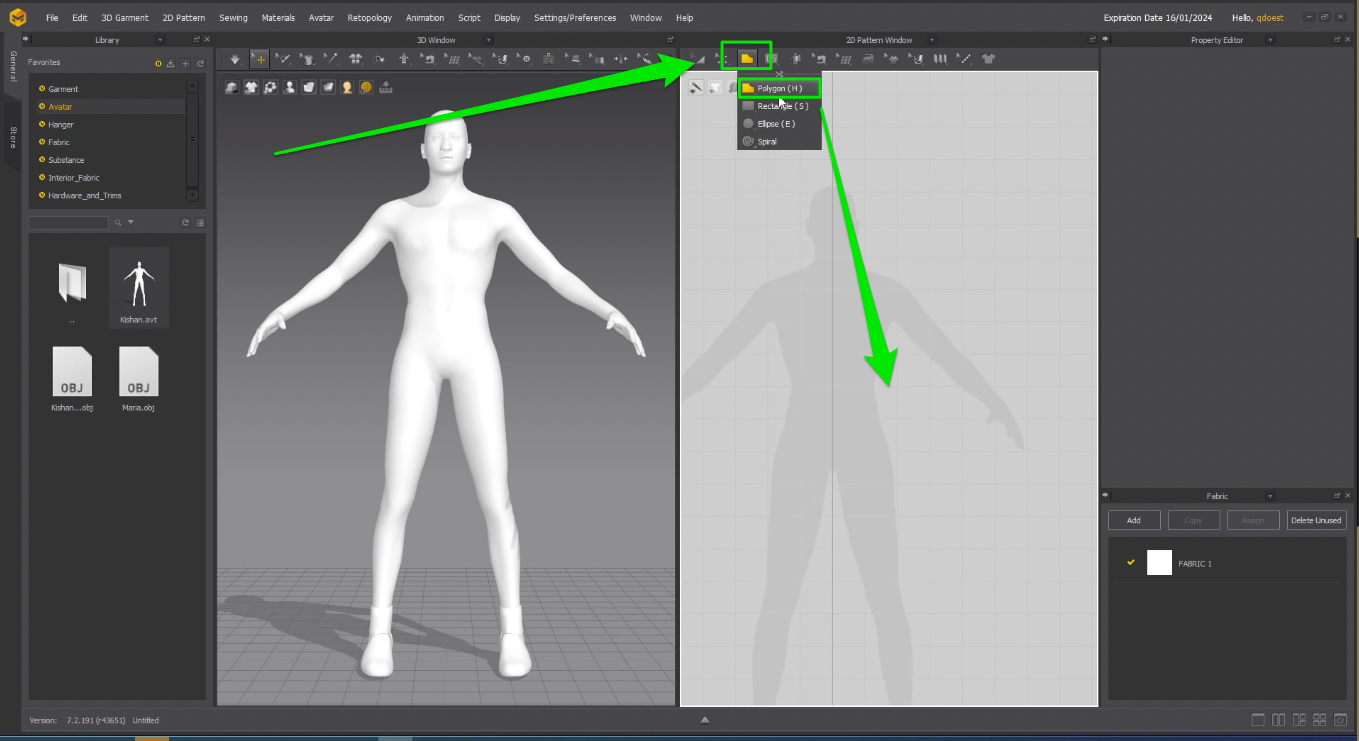Open the library search filter dropdown arrow

pyautogui.click(x=131, y=222)
